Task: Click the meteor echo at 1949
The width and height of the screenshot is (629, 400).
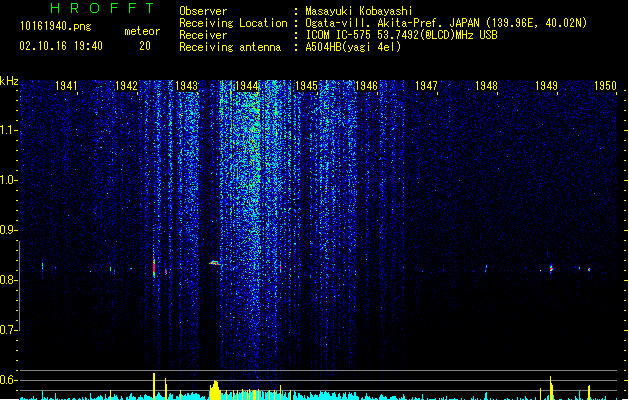Action: click(551, 268)
